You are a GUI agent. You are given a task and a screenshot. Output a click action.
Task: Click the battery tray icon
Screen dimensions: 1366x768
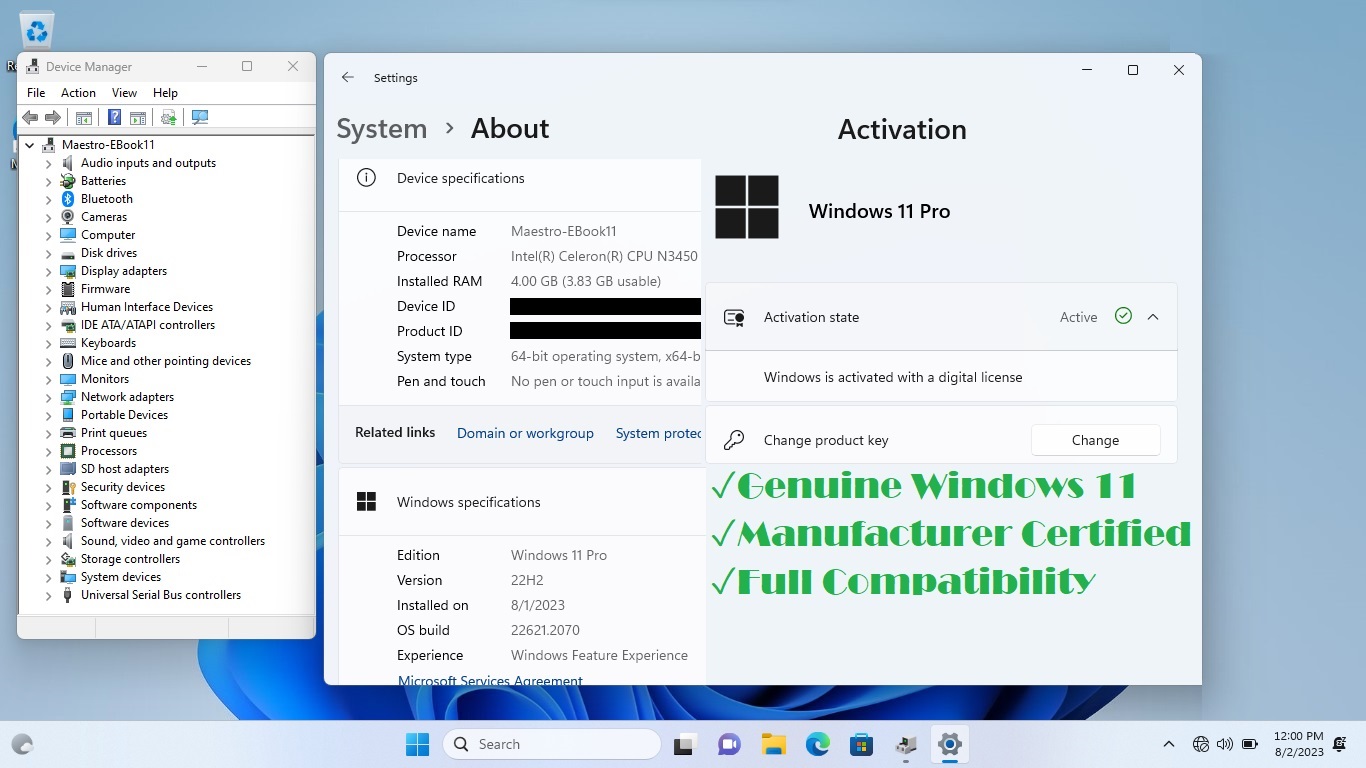coord(1250,744)
